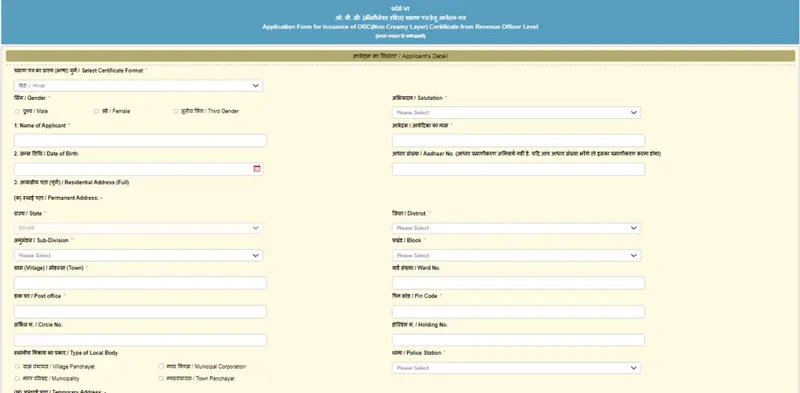Click the Date of Birth input field
This screenshot has width=800, height=393.
tap(138, 169)
